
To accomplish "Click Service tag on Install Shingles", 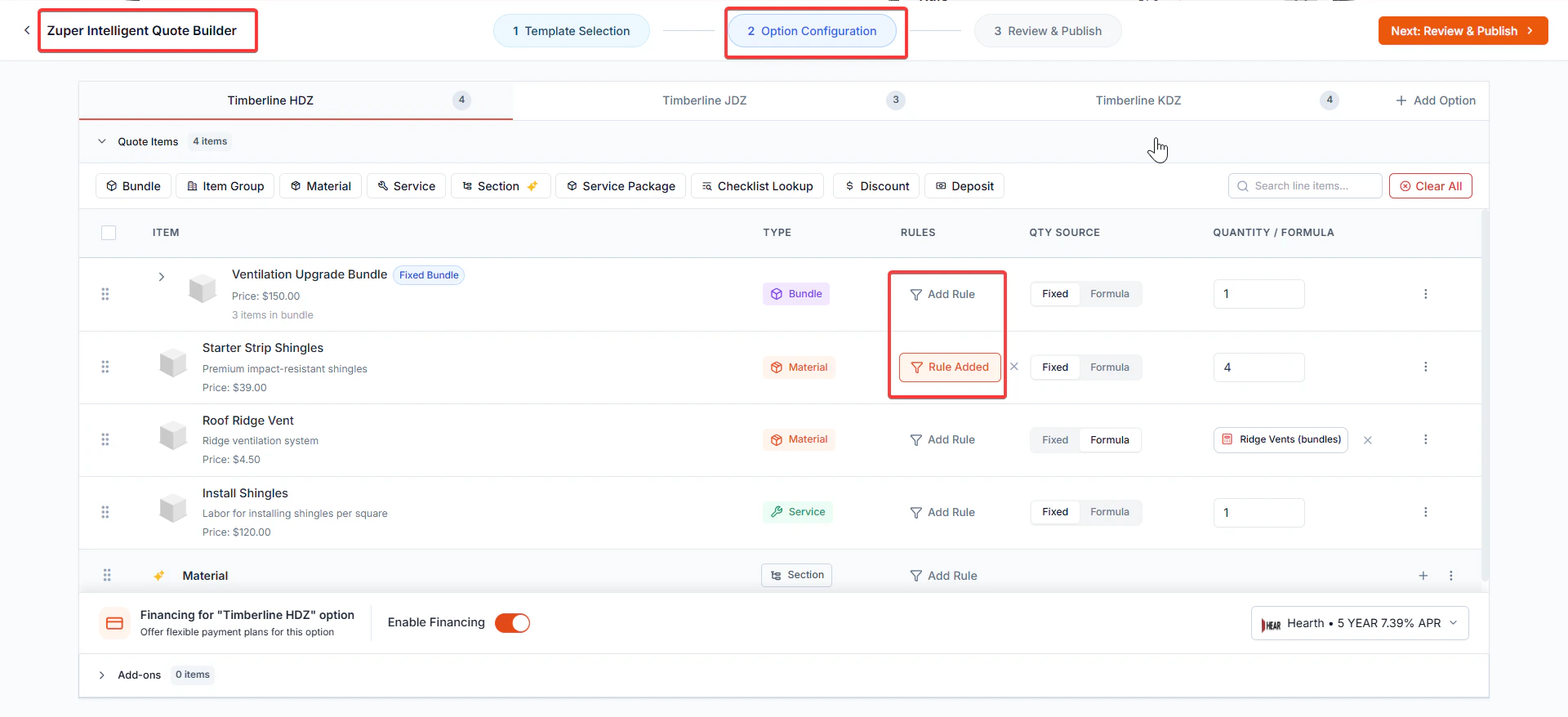I will point(798,512).
